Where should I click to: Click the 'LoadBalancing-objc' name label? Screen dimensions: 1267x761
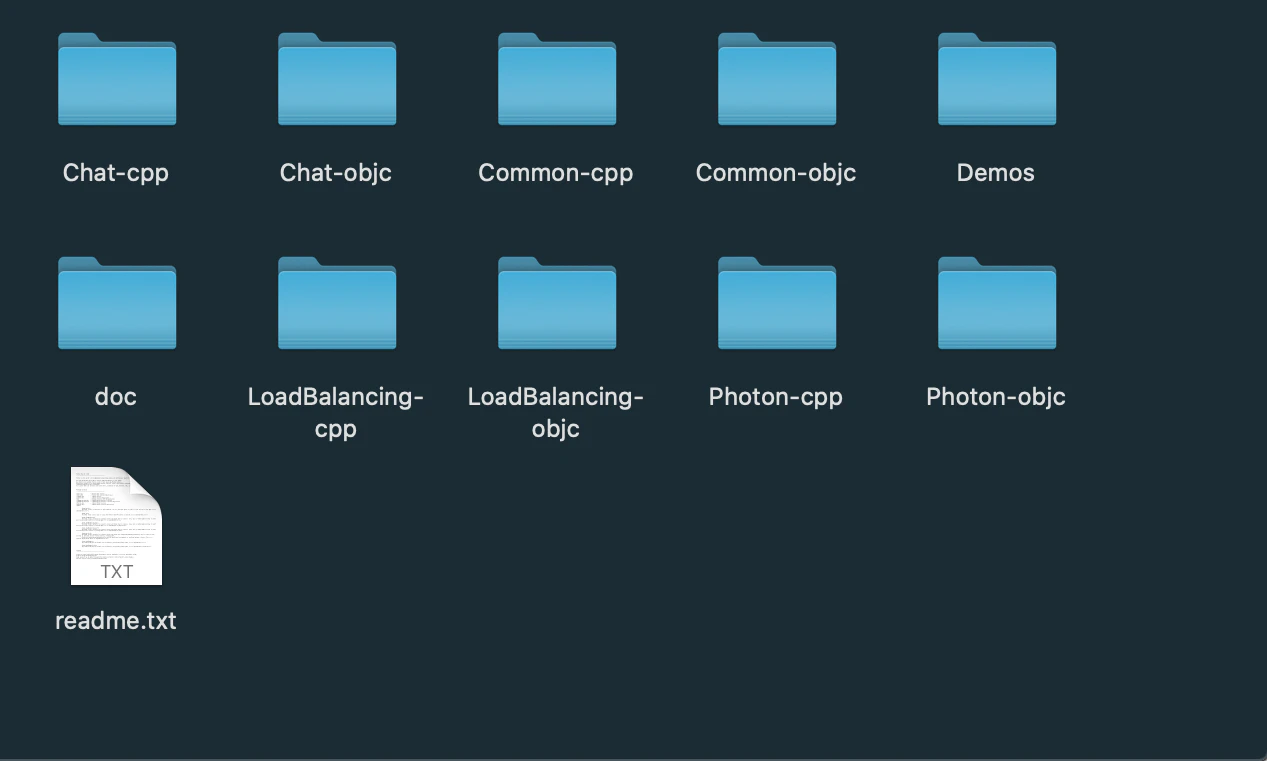(556, 413)
